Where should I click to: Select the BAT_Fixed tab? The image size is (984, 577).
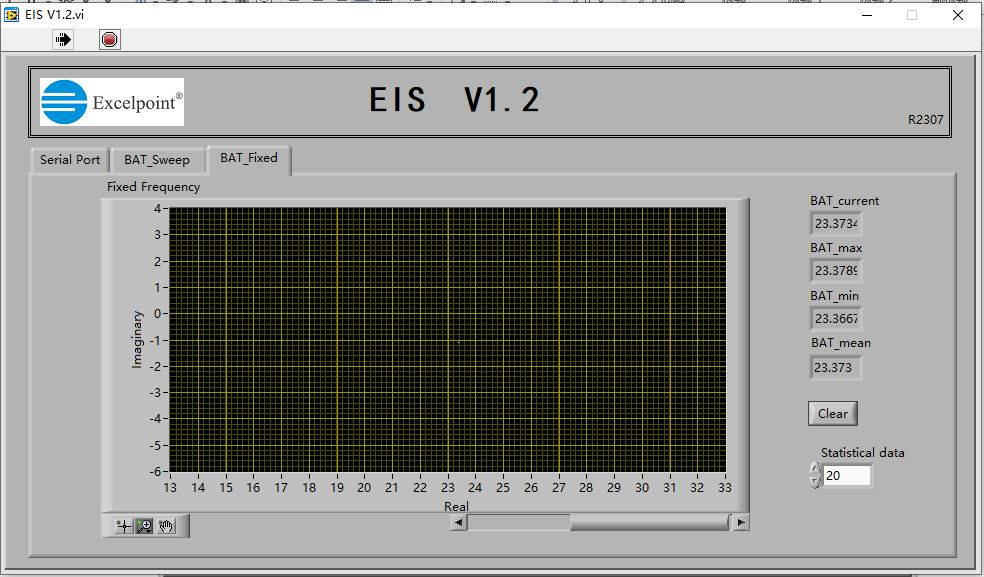(249, 158)
